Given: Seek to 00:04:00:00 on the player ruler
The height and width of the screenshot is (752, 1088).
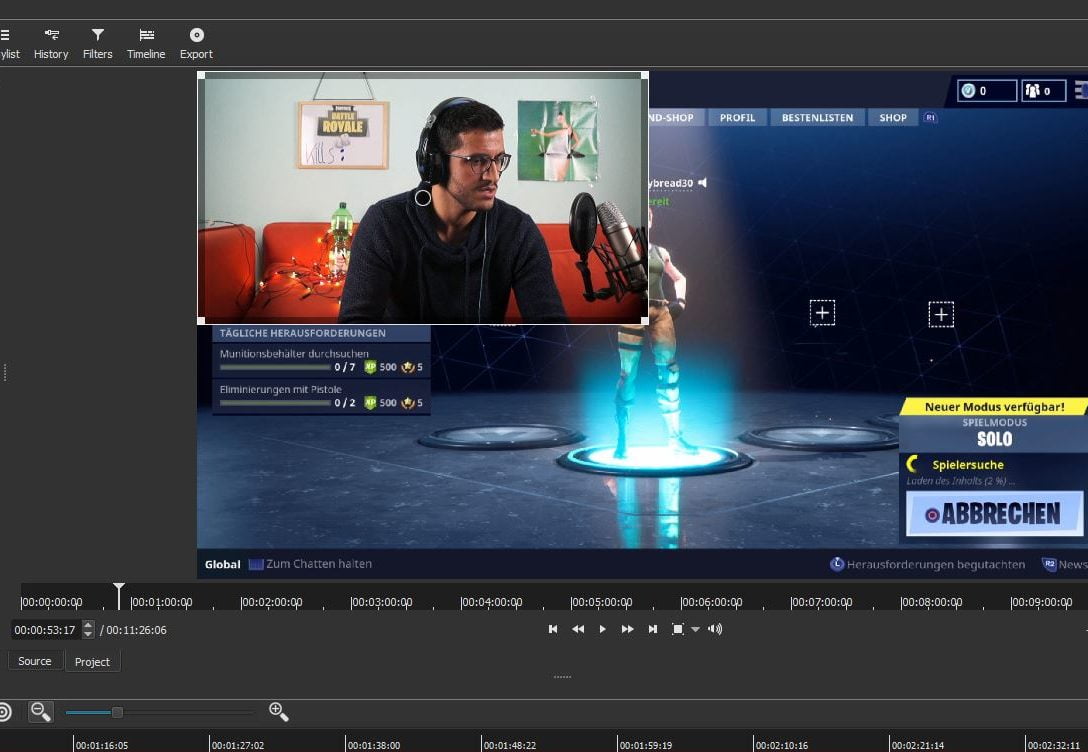Looking at the screenshot, I should (491, 602).
